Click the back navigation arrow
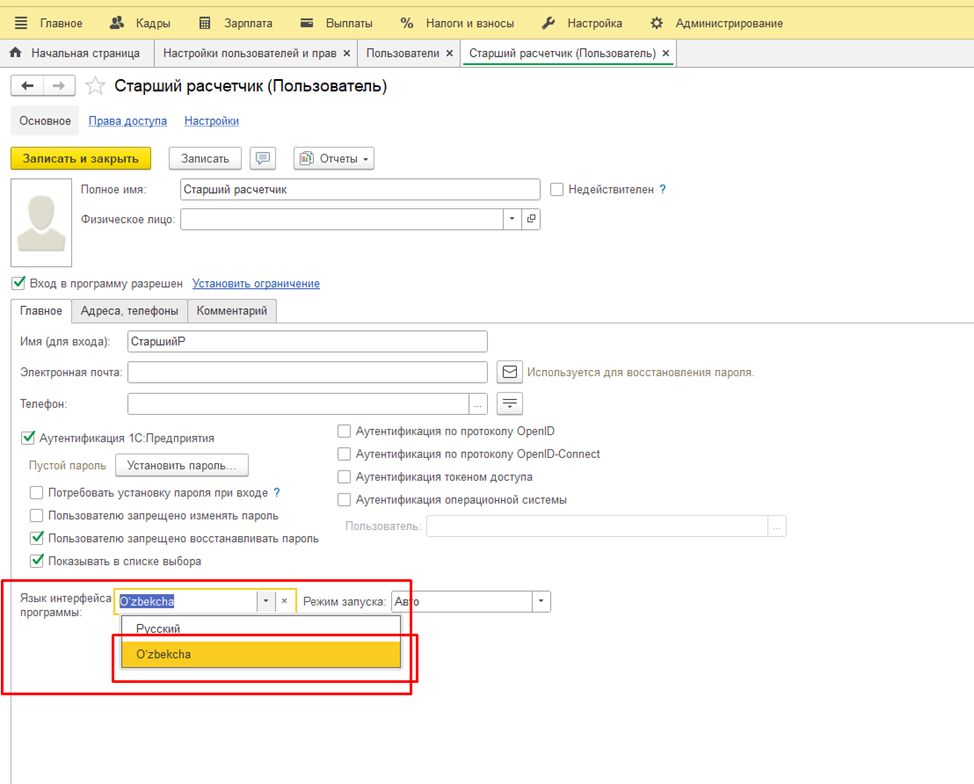Screen dimensions: 974x784 coord(27,86)
